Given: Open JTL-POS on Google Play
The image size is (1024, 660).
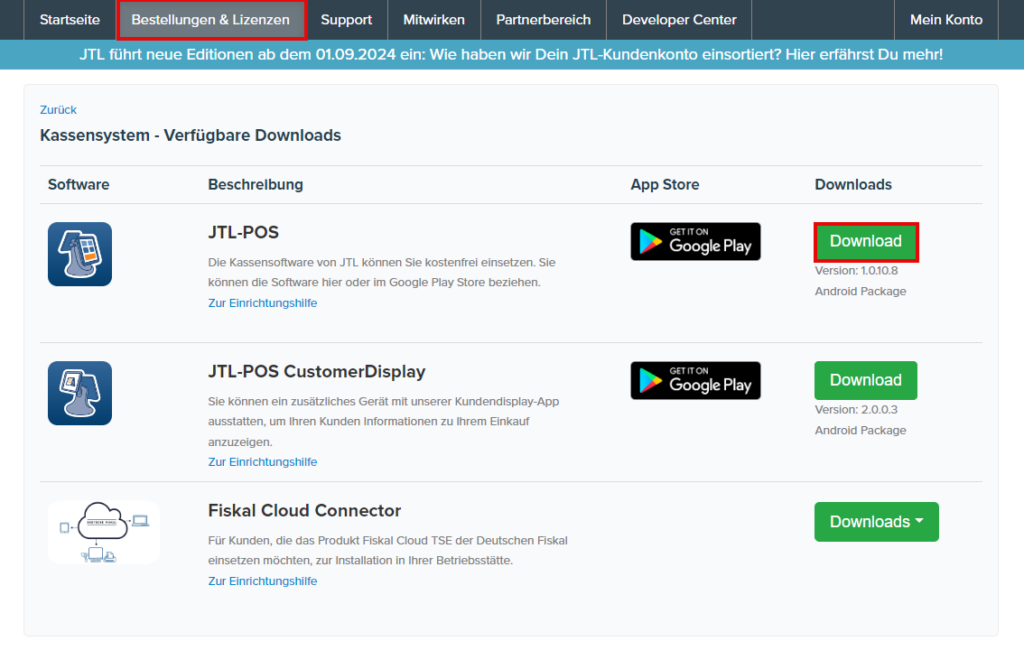Looking at the screenshot, I should tap(695, 241).
